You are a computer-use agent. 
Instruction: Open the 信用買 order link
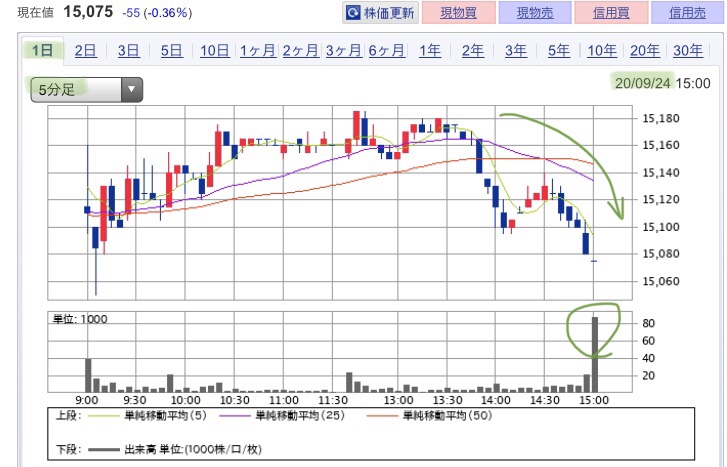click(611, 13)
